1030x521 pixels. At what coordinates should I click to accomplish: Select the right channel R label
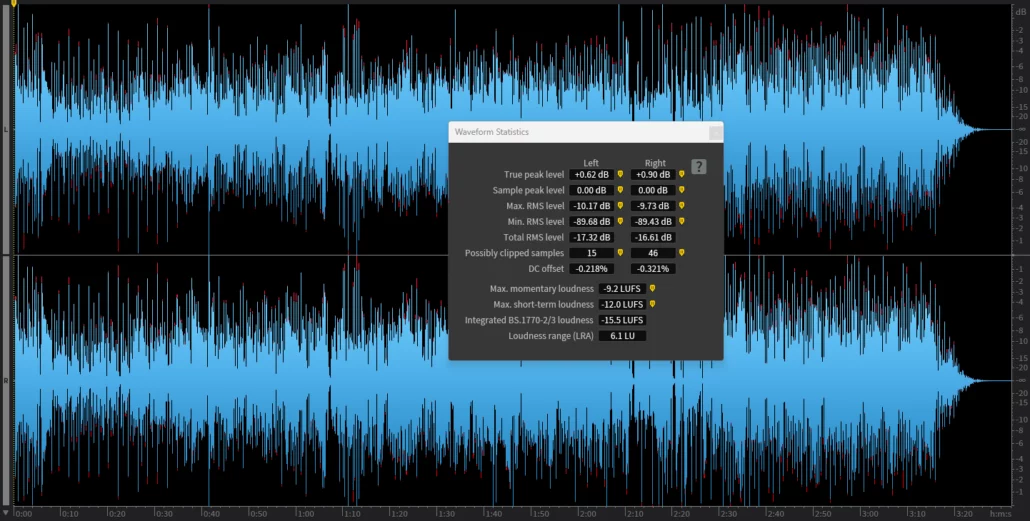tap(8, 381)
